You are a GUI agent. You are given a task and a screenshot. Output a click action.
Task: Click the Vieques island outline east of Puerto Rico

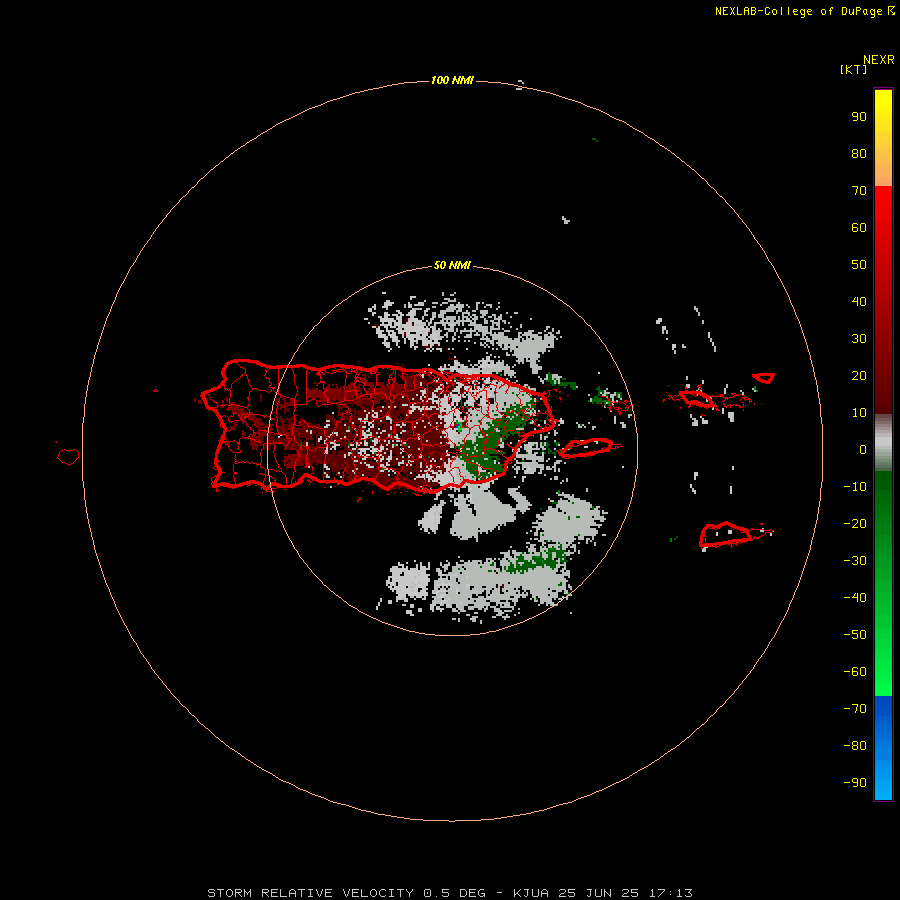[588, 448]
